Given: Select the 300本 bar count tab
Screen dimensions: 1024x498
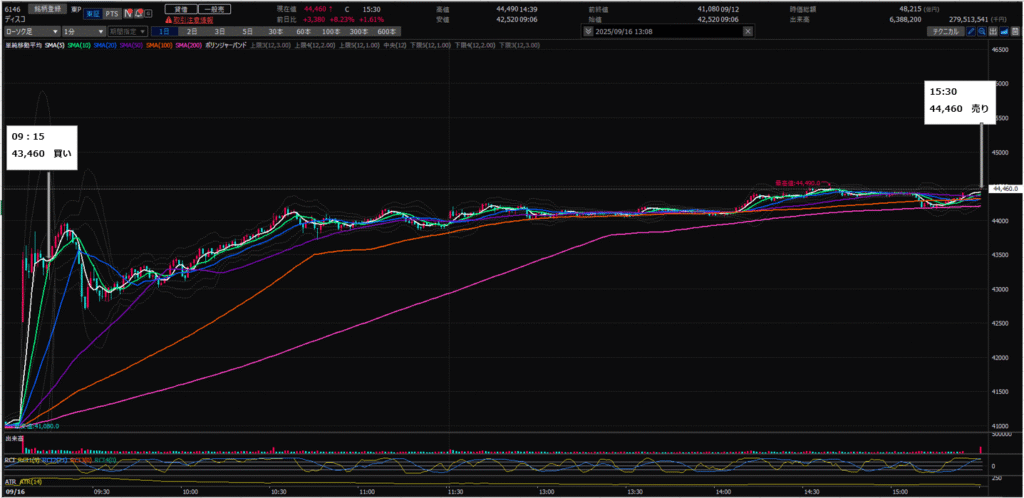Looking at the screenshot, I should [359, 31].
